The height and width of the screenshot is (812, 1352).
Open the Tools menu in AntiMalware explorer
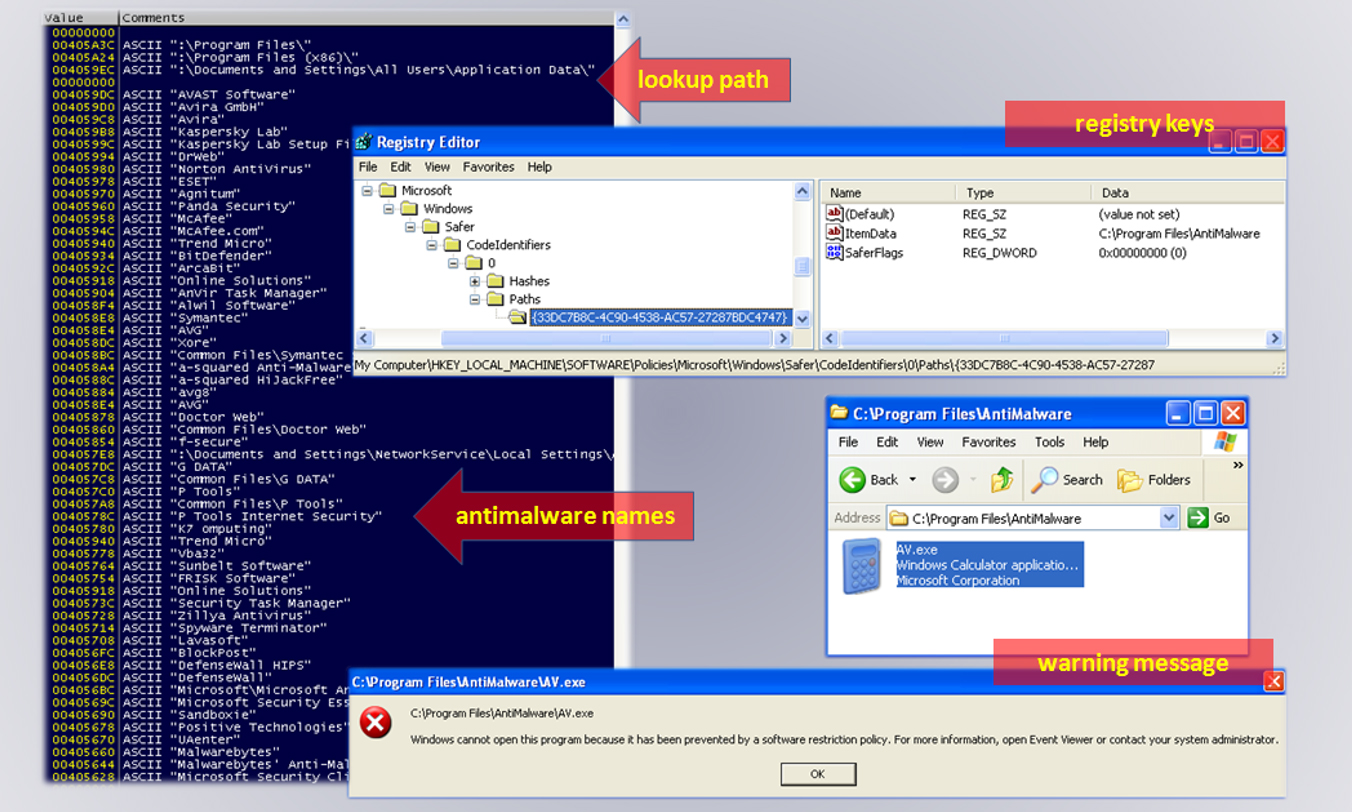point(1049,442)
